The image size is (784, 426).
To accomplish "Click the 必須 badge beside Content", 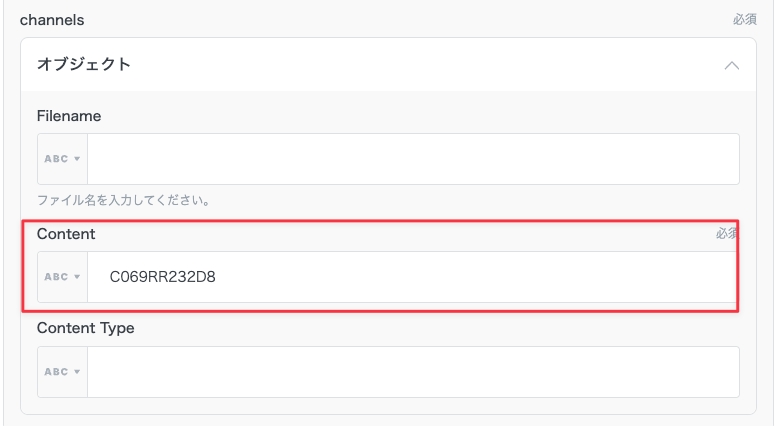I will [727, 234].
